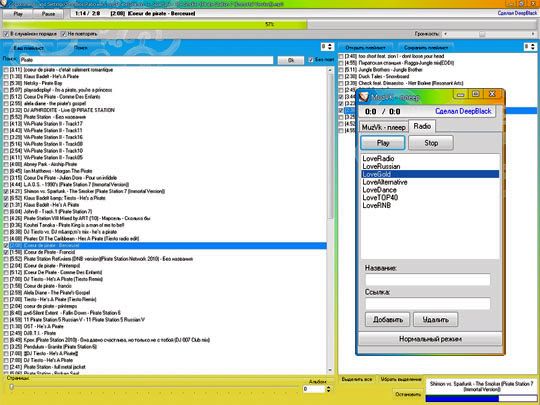Select 'Jungle Brothers - Jungle Brother' in the right playlist

(x=437, y=70)
